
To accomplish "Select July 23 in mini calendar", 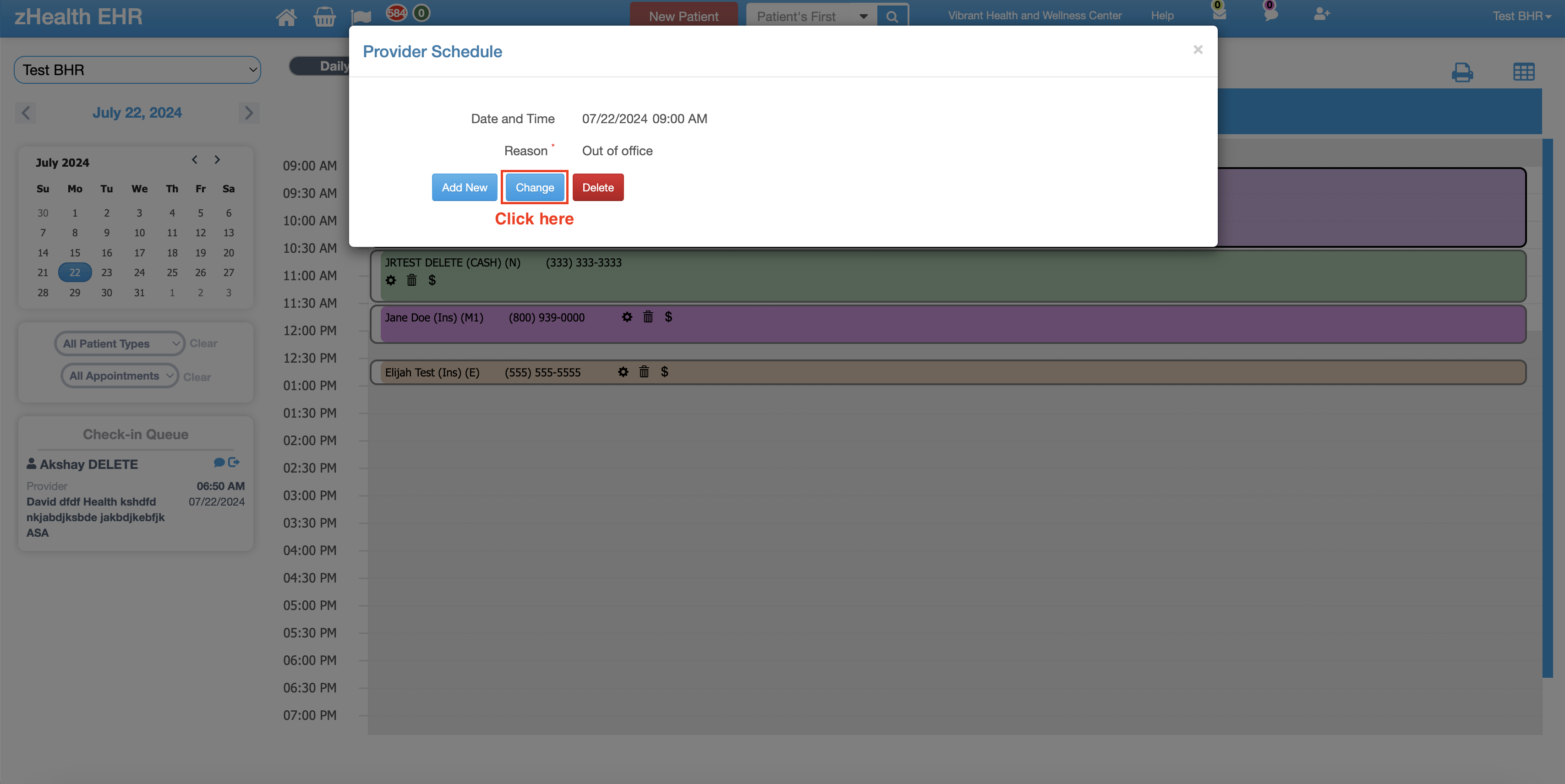I will pyautogui.click(x=106, y=272).
